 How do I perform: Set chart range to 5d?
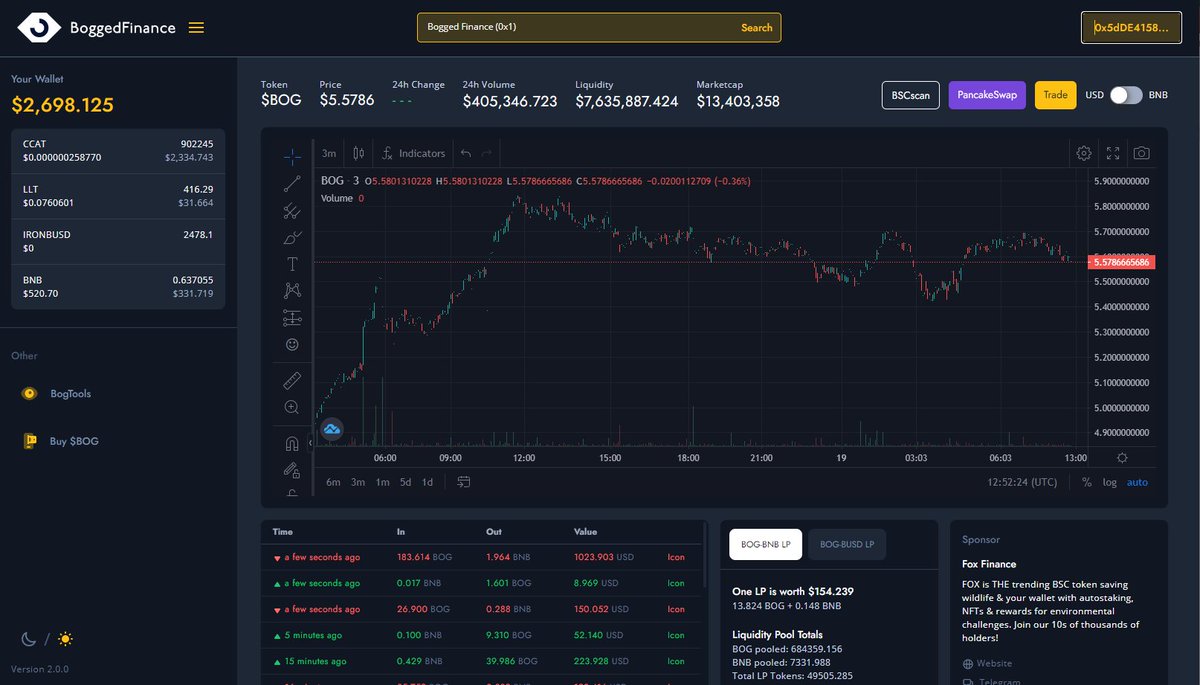coord(405,482)
